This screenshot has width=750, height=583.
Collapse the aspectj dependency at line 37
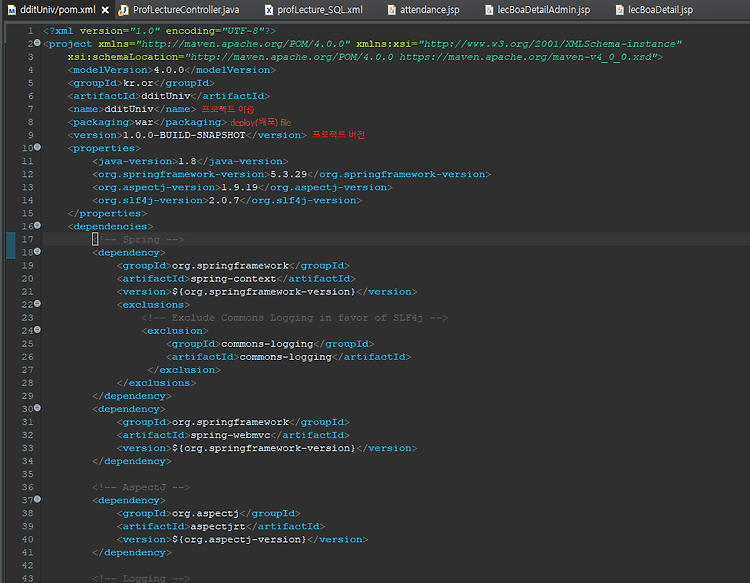tap(37, 499)
